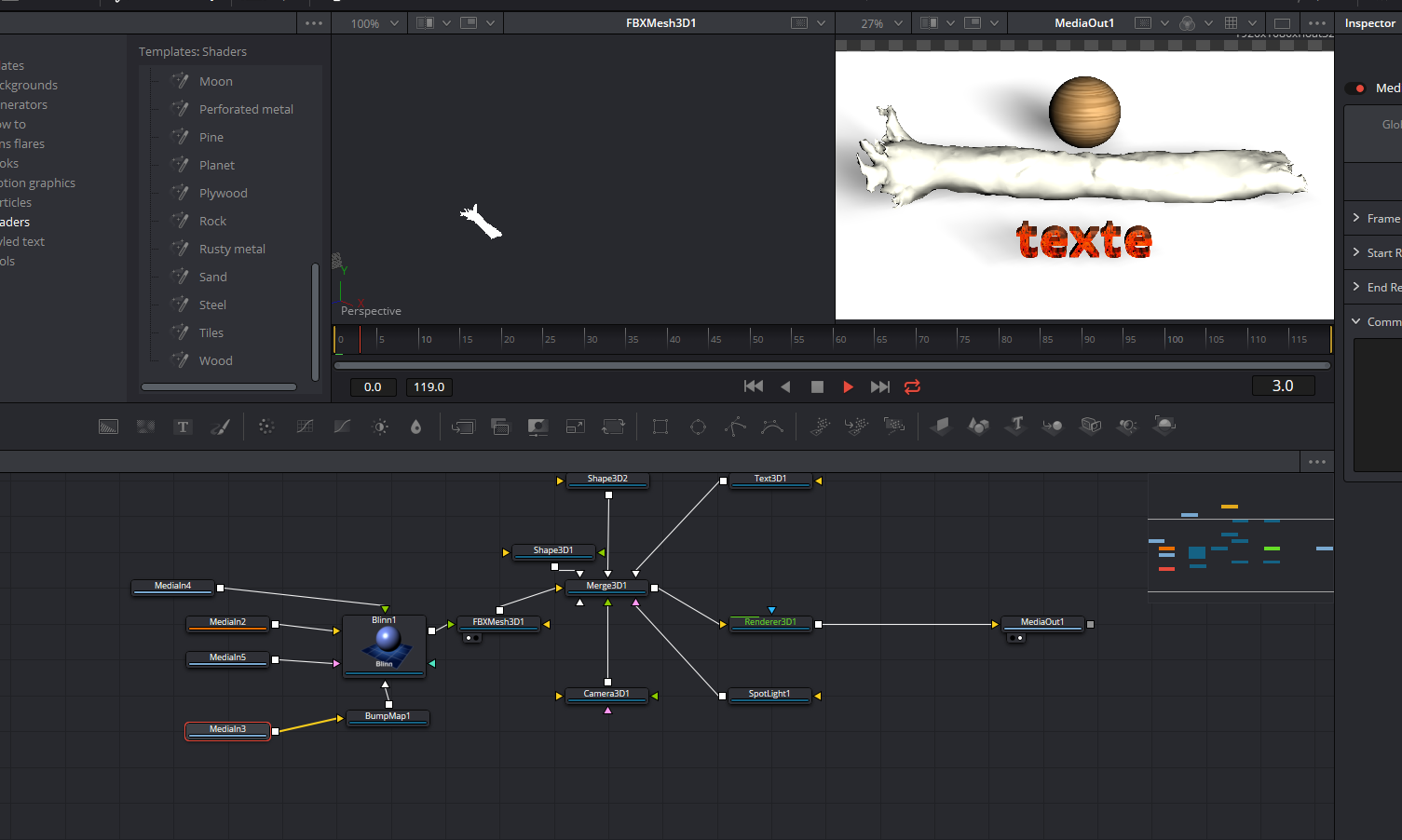Add a Blur node using the droplet icon
The height and width of the screenshot is (840, 1402).
[x=416, y=427]
